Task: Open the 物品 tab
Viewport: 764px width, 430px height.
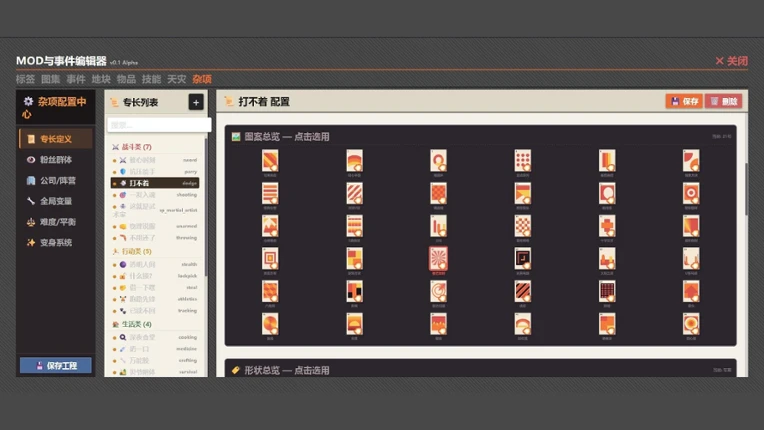Action: (126, 79)
